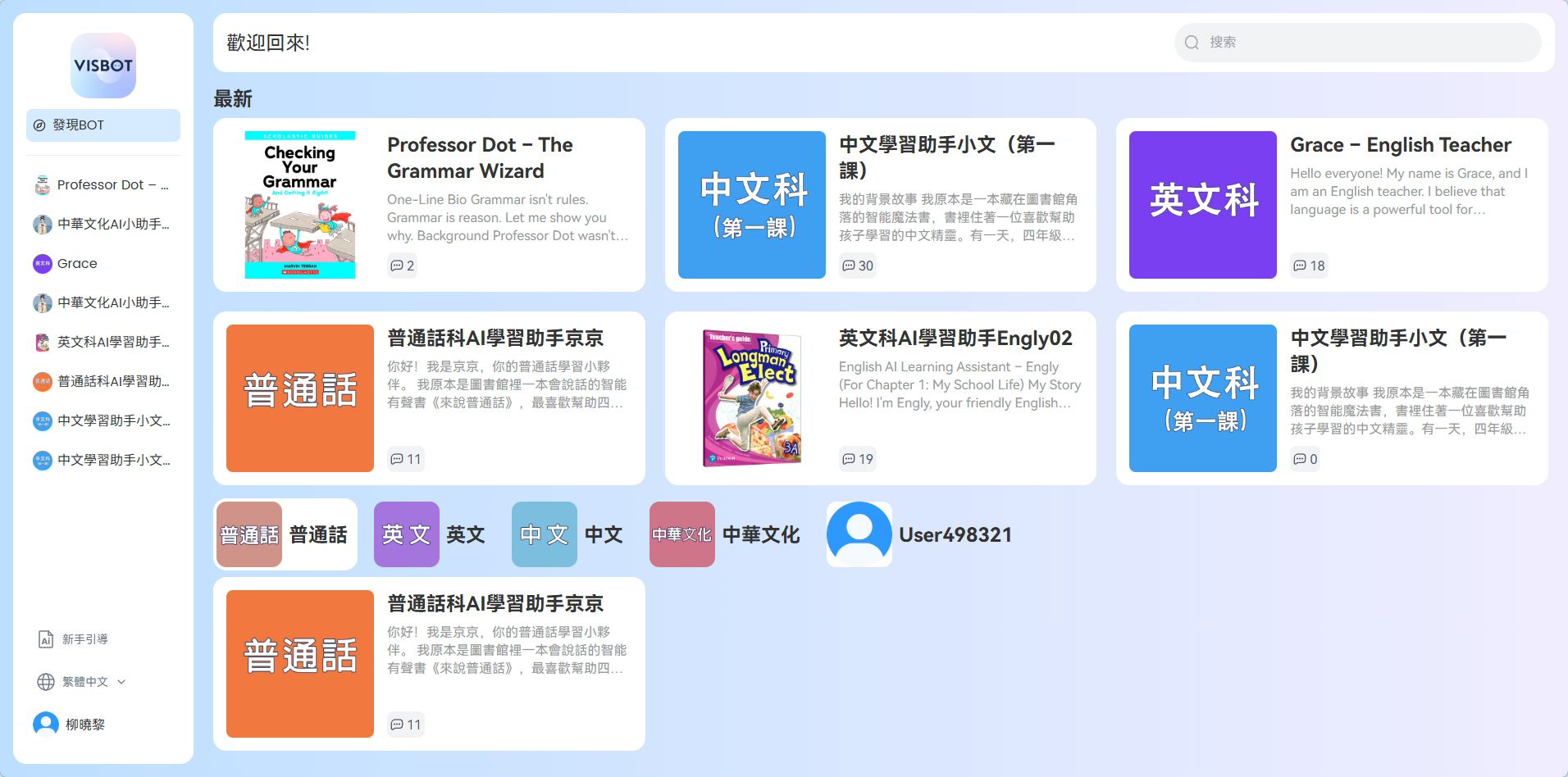Click the purple 英文科 thumbnail
The height and width of the screenshot is (777, 1568).
pos(1203,205)
